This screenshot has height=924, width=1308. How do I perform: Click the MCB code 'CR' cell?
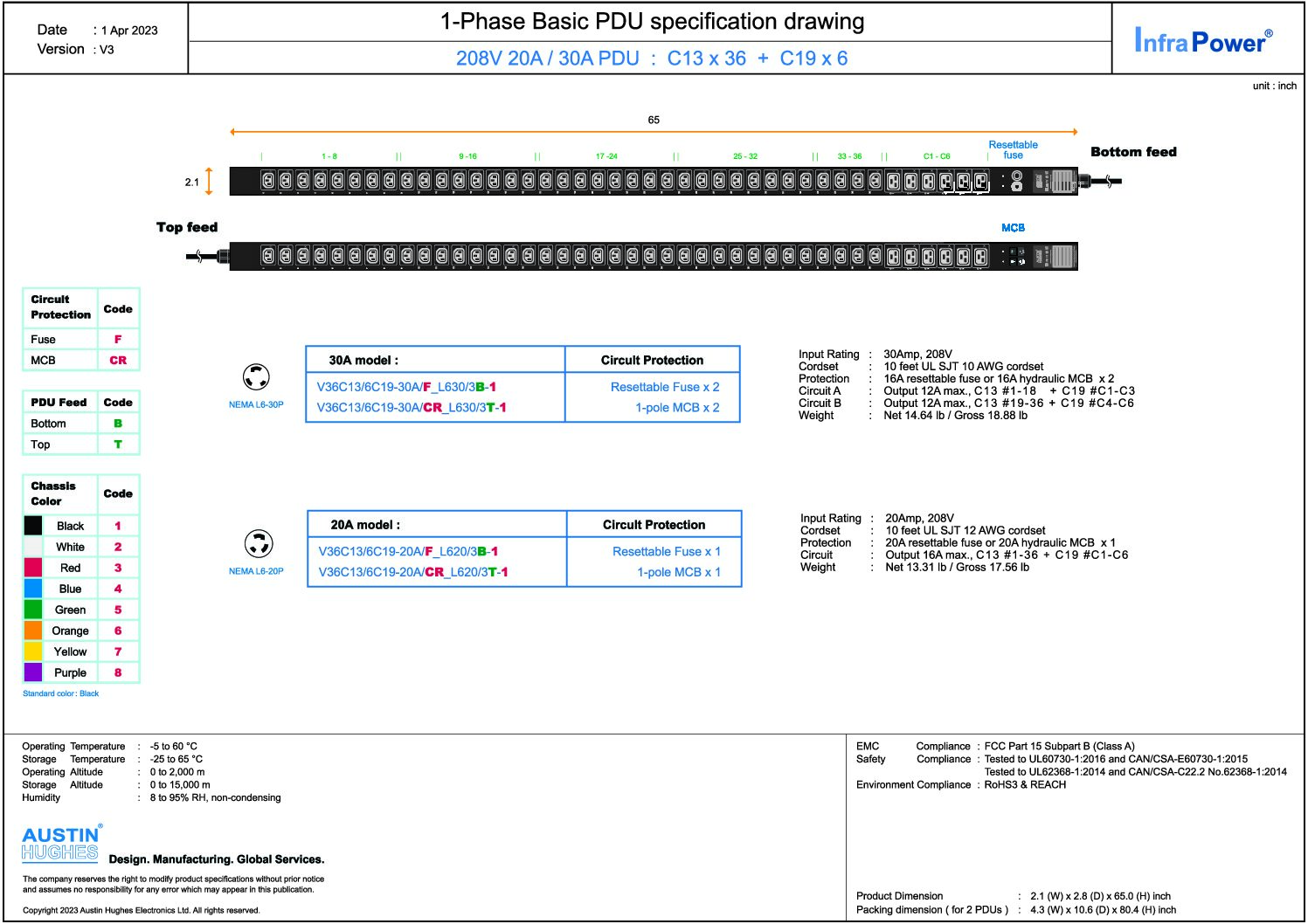(x=118, y=360)
